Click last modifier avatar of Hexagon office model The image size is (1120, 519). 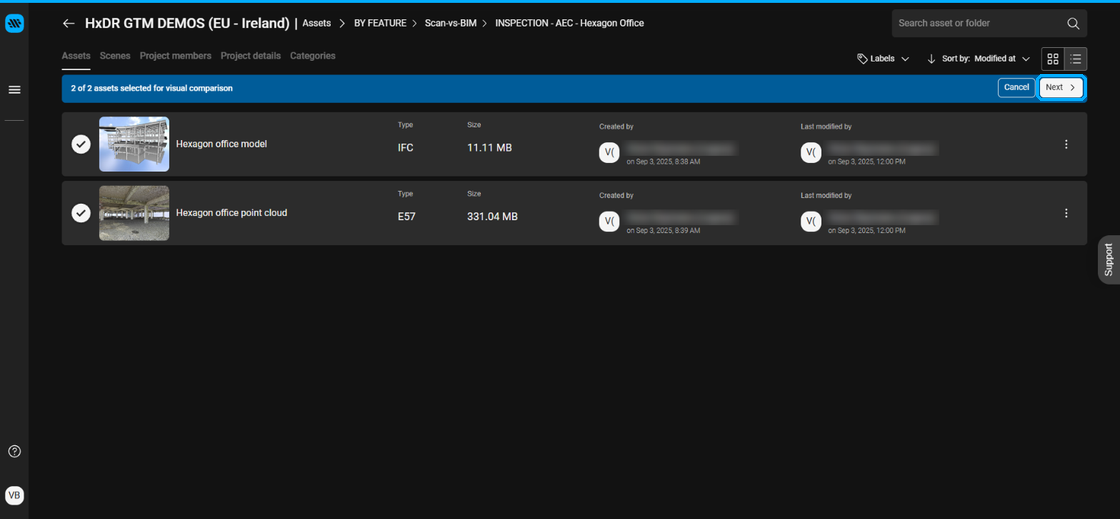[x=811, y=153]
